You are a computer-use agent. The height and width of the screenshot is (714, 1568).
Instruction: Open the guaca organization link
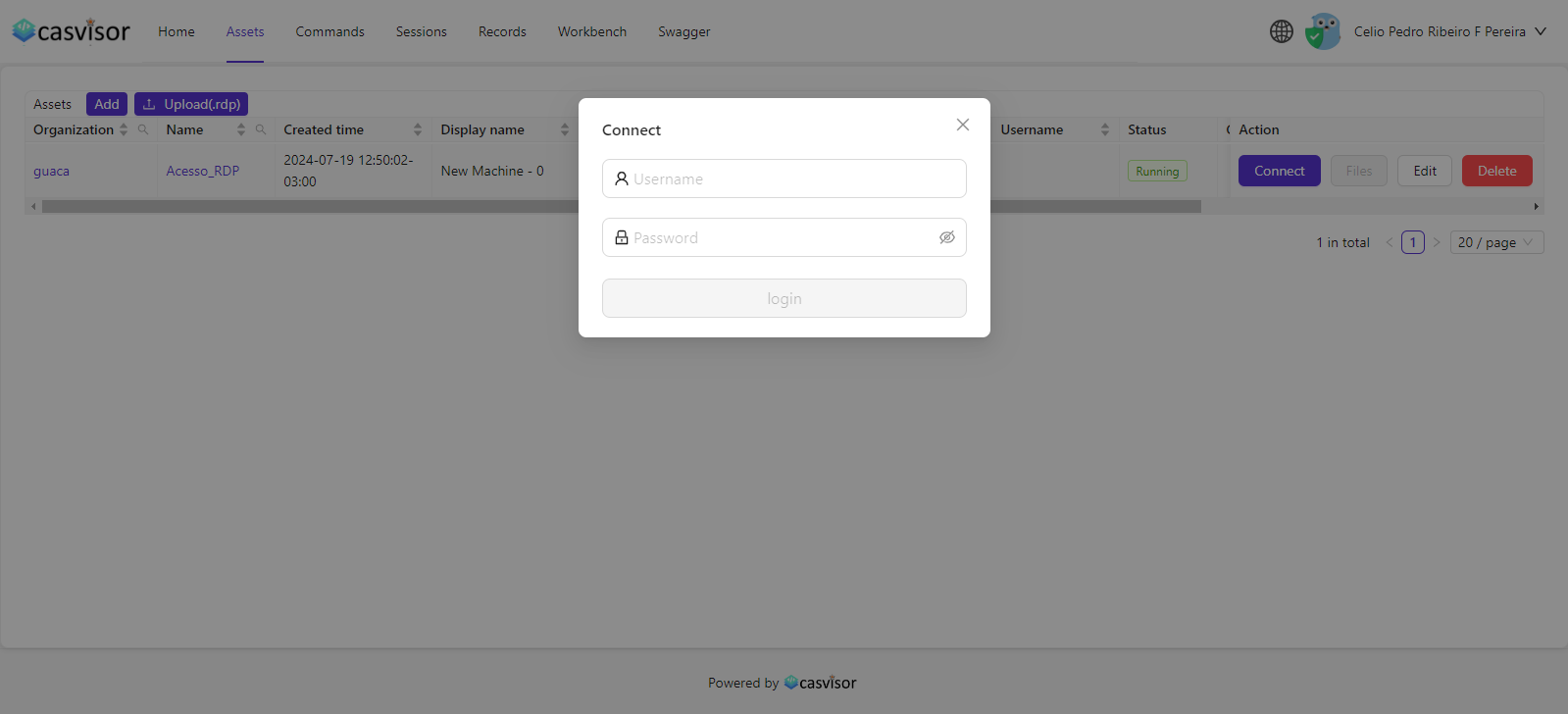(51, 171)
